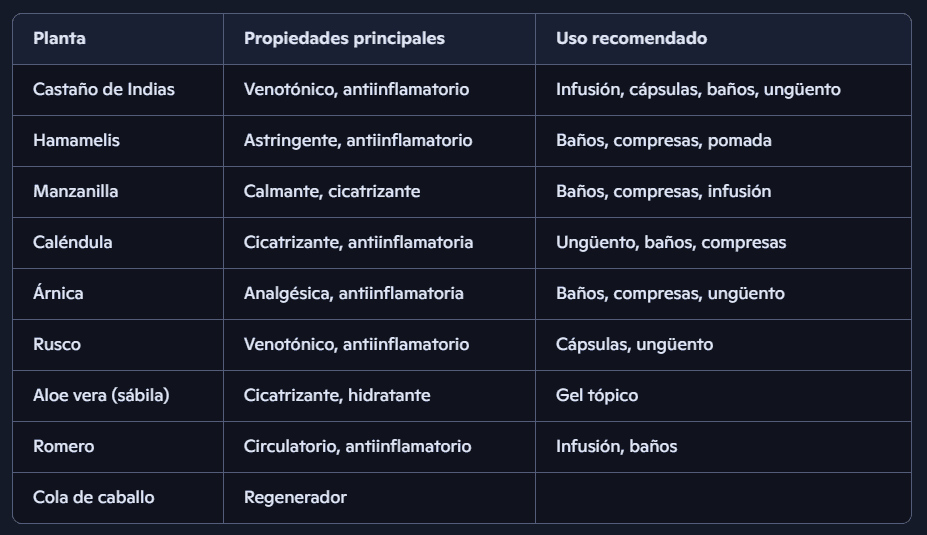
Task: Click the Aloe vera (sábila) cell
Action: pyautogui.click(x=101, y=395)
